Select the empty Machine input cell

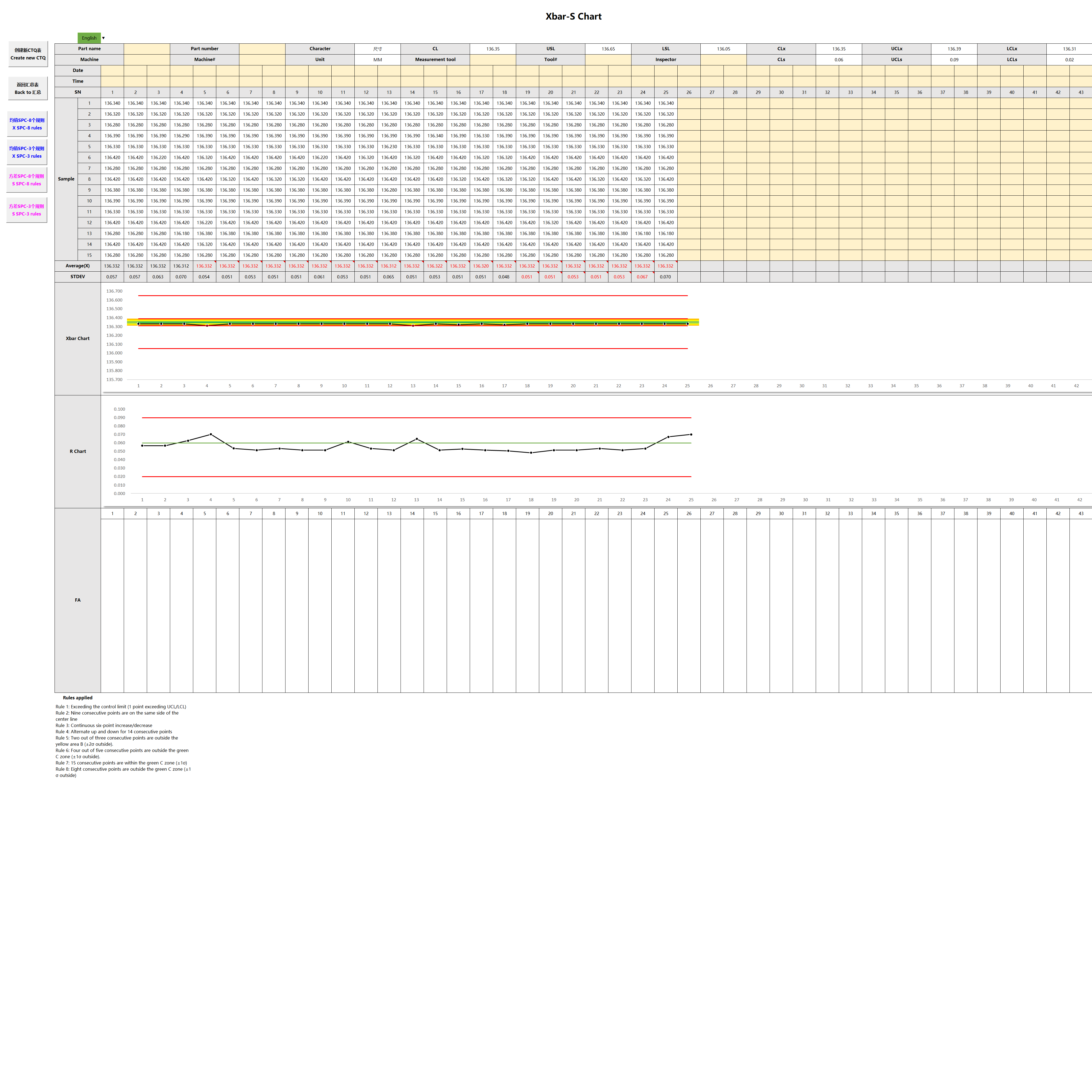point(147,59)
